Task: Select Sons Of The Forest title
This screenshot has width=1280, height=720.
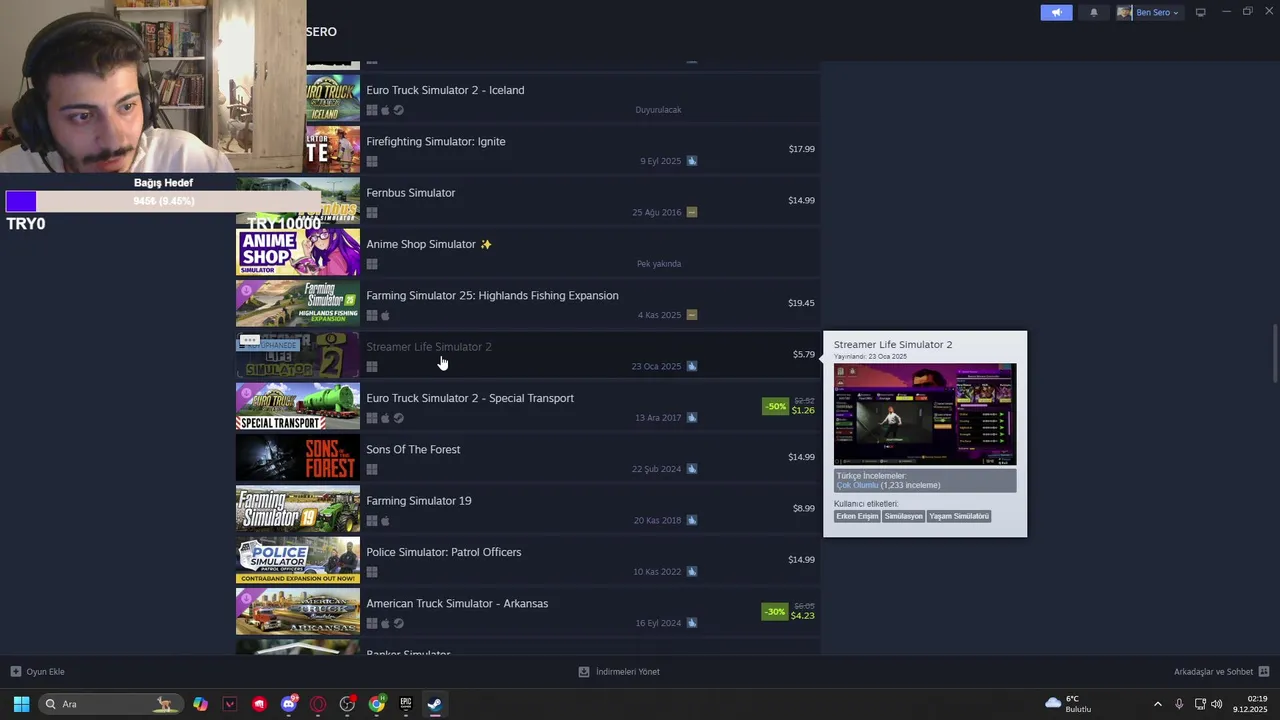Action: (x=413, y=450)
